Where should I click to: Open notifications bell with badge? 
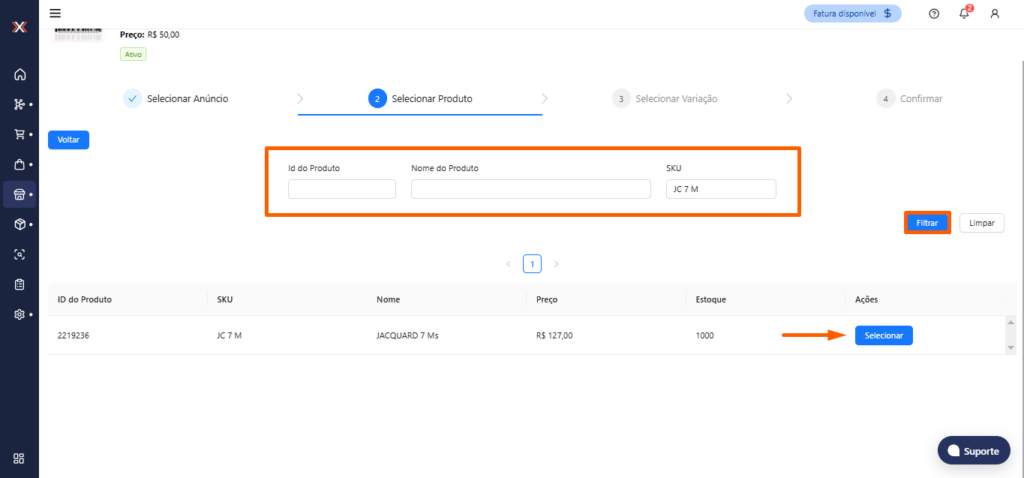point(964,13)
